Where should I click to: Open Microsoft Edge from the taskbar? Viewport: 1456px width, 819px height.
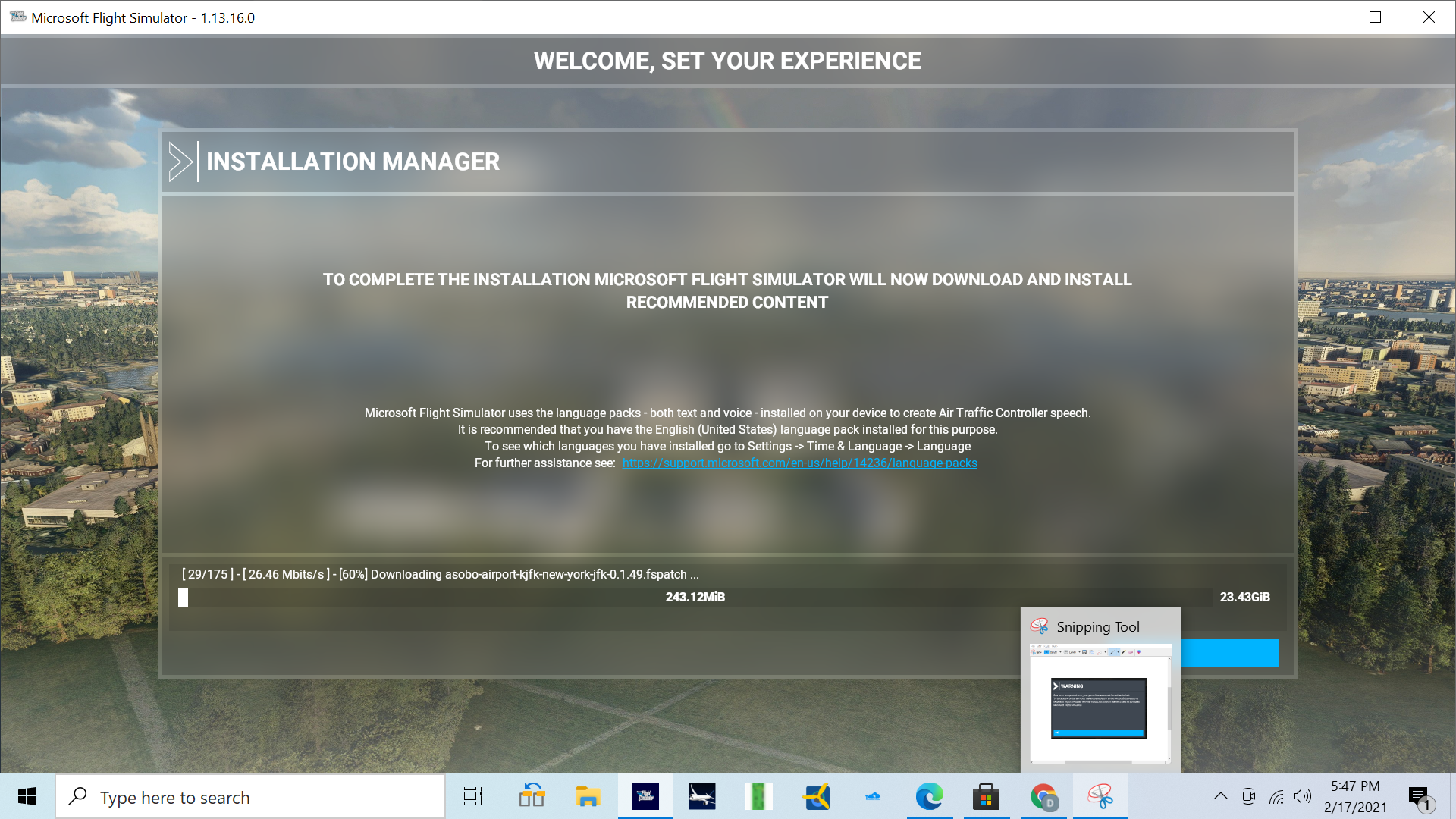coord(930,797)
